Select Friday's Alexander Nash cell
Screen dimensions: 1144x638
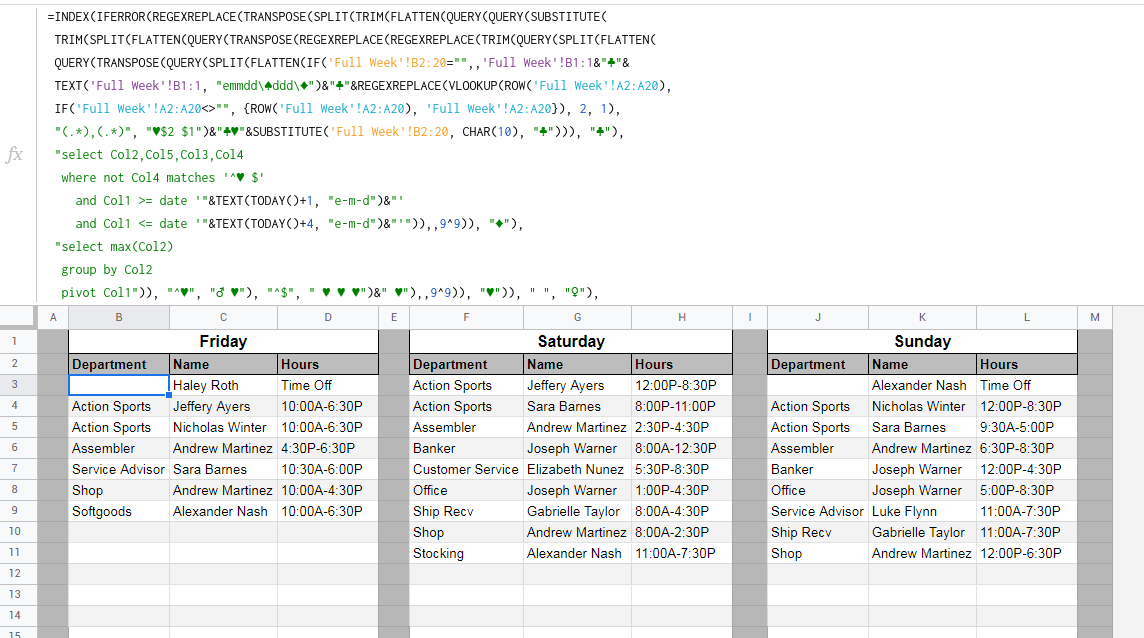click(223, 512)
